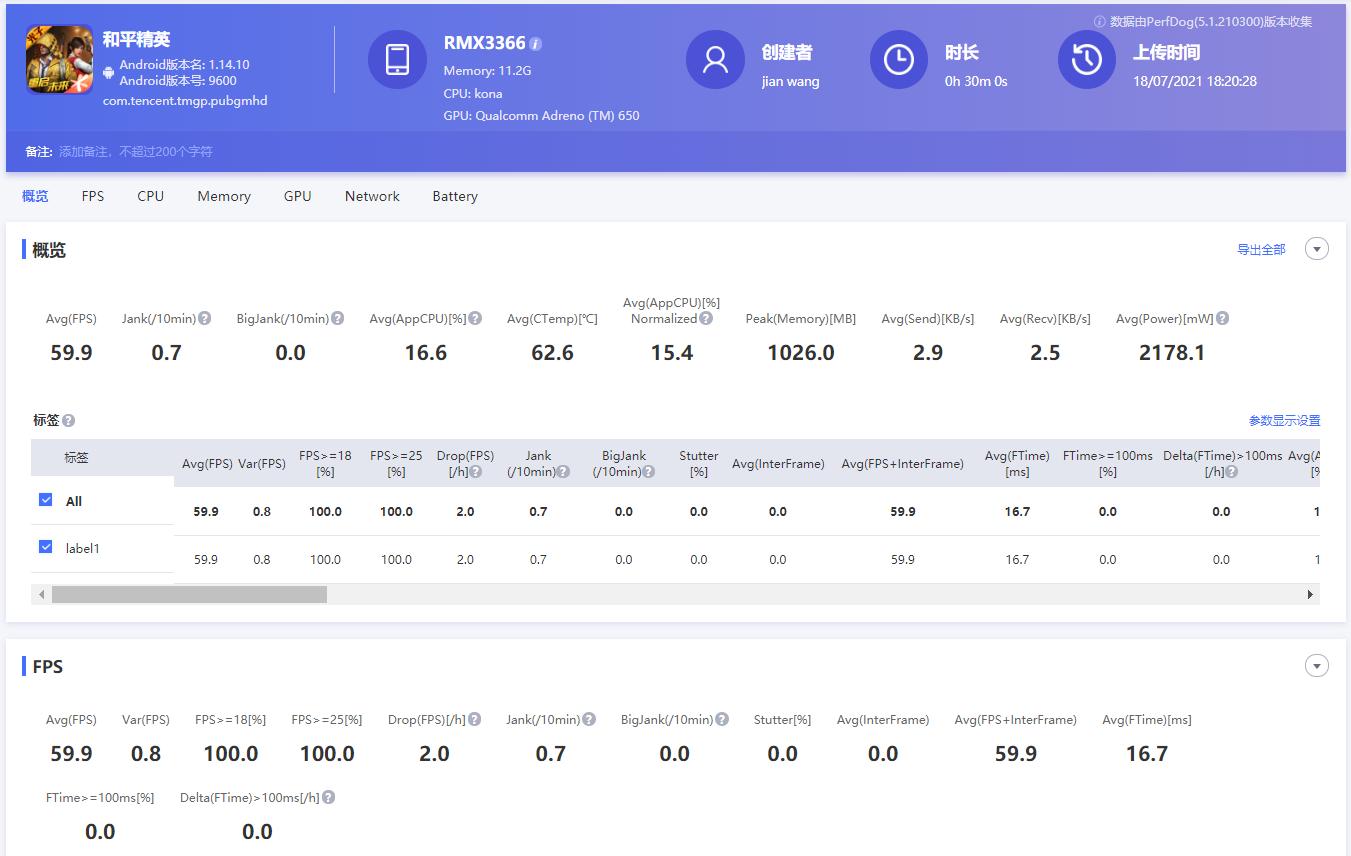1351x856 pixels.
Task: Uncheck the label1 checkbox
Action: click(x=45, y=547)
